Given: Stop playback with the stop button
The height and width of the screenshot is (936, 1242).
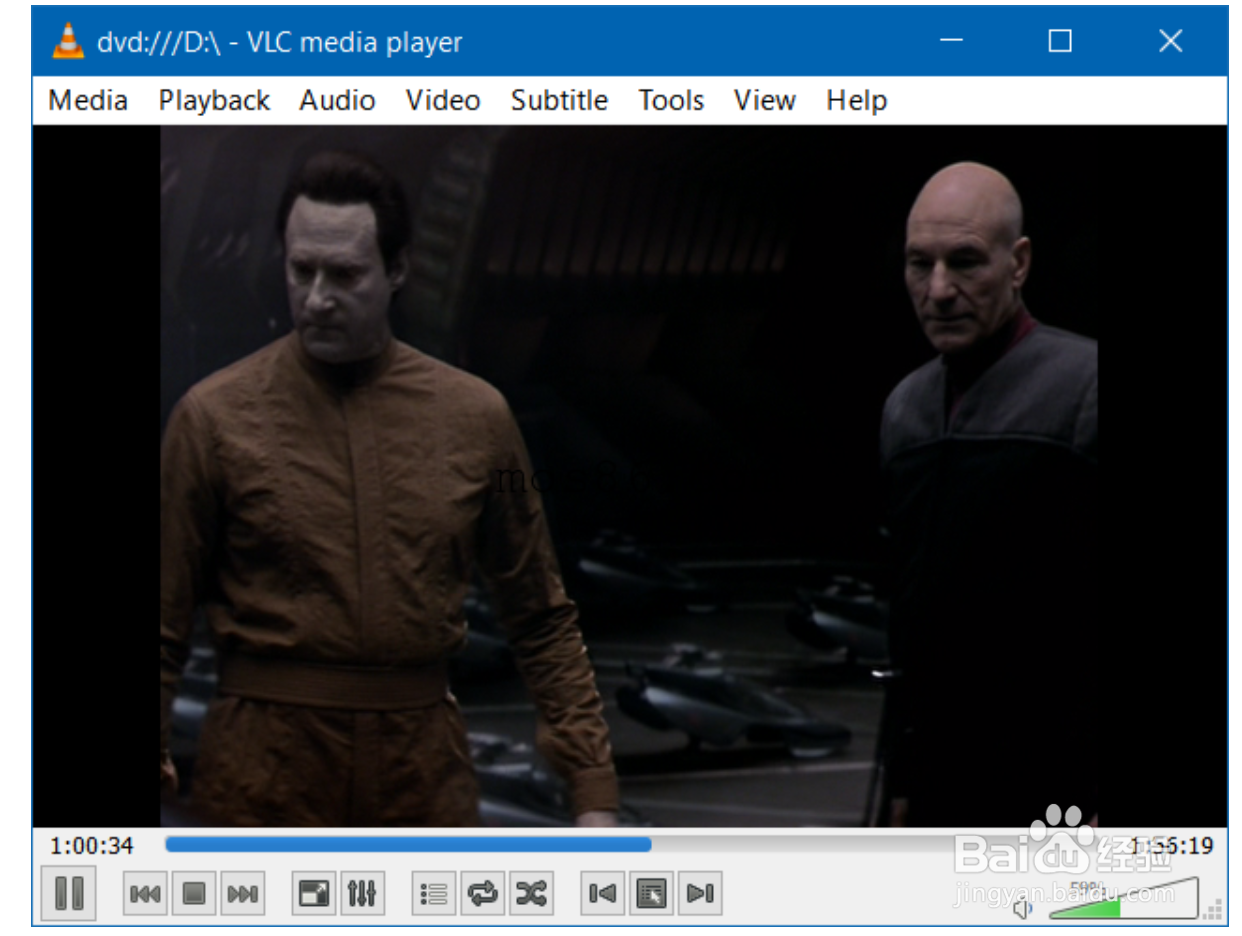Looking at the screenshot, I should coord(194,894).
